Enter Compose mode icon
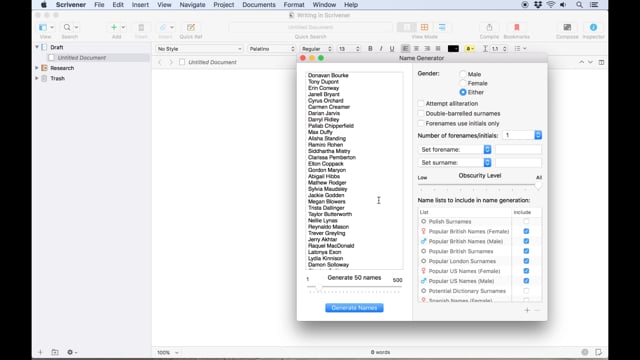The width and height of the screenshot is (640, 360). [567, 27]
